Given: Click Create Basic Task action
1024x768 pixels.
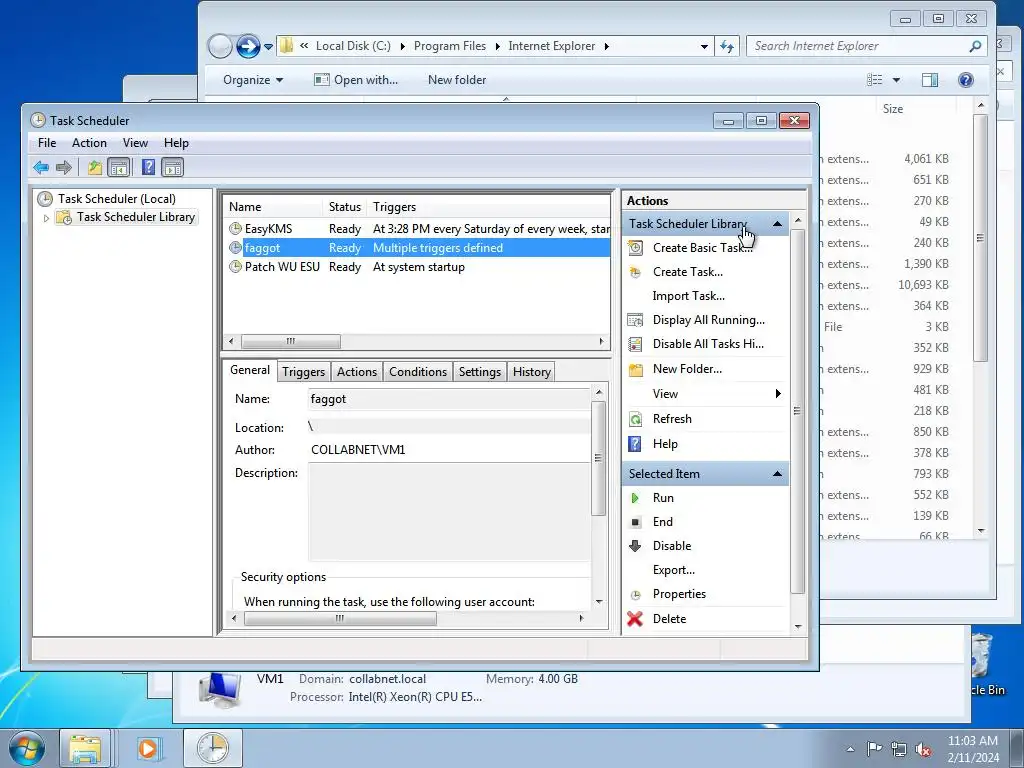Looking at the screenshot, I should point(702,248).
